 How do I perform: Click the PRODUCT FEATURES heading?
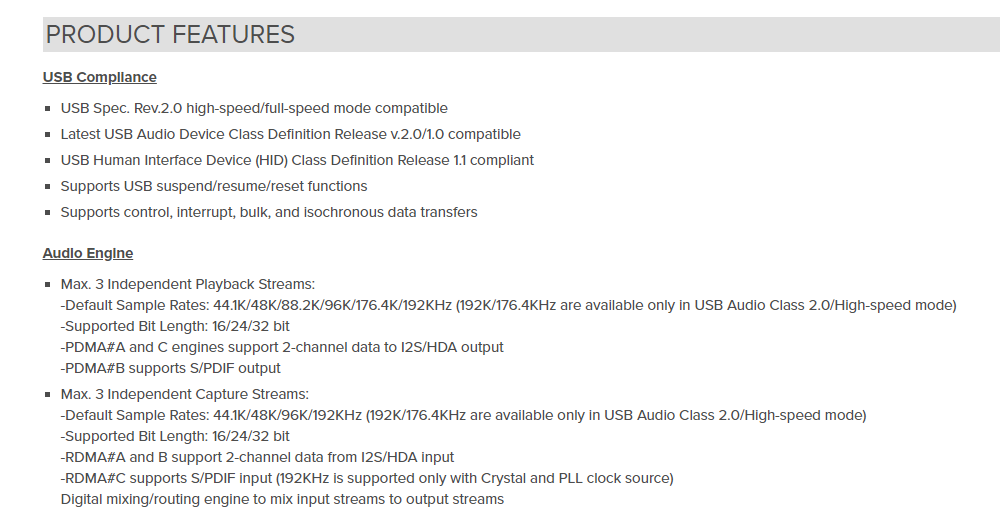pos(170,34)
